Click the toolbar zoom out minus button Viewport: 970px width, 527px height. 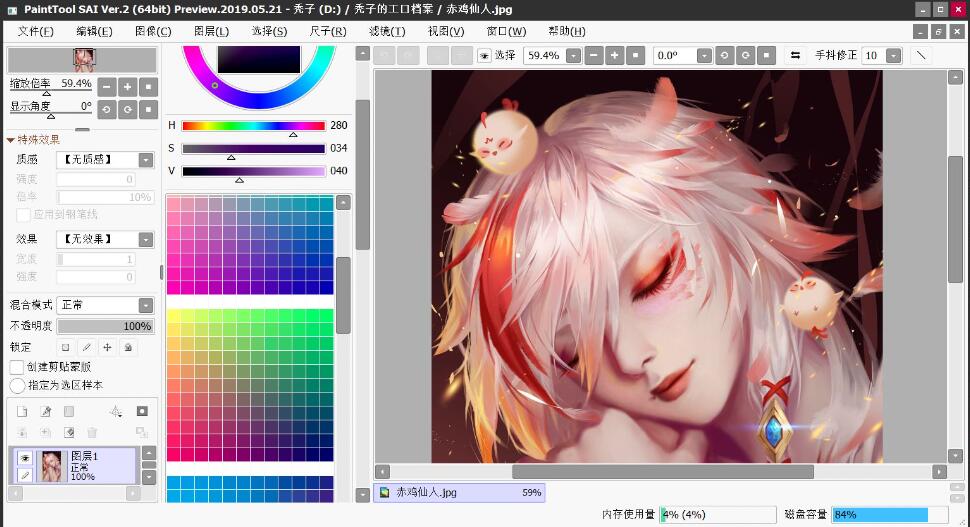(x=593, y=56)
